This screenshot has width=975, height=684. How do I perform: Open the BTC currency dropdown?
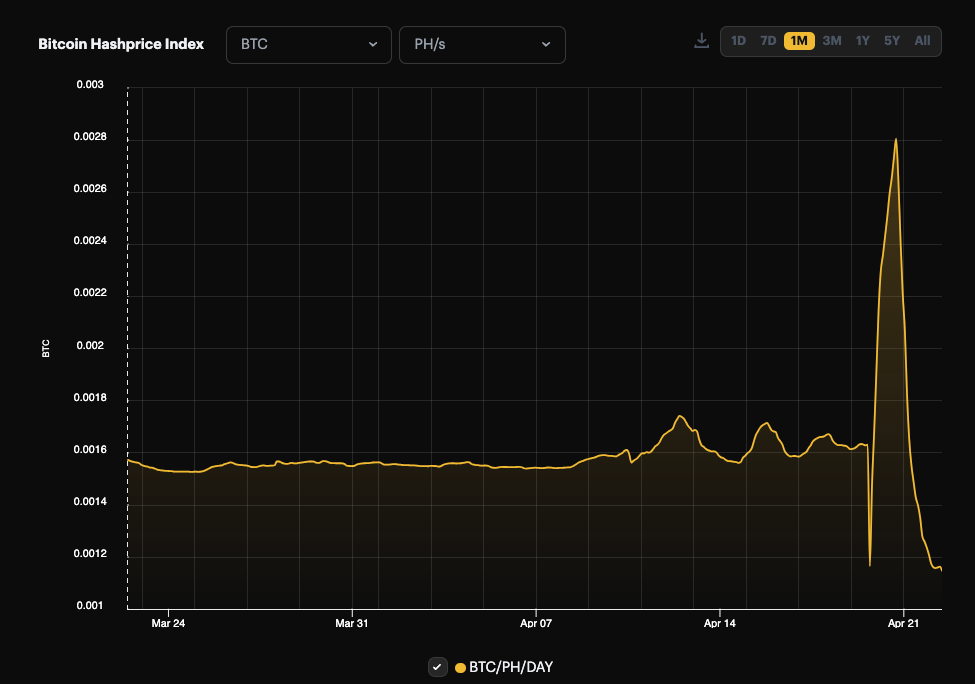click(308, 44)
